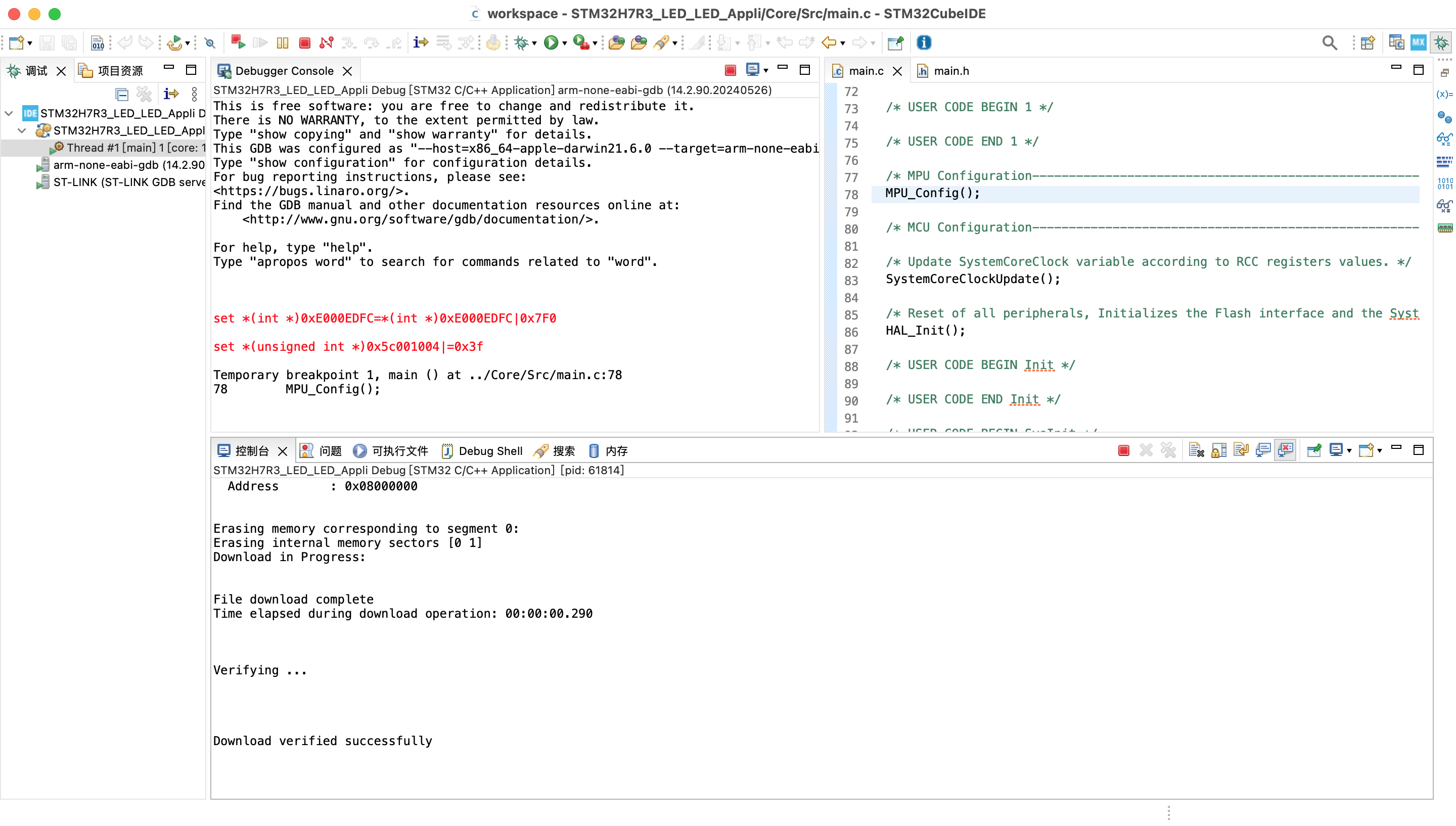Click the binary file (010) toolbar icon

tap(98, 42)
